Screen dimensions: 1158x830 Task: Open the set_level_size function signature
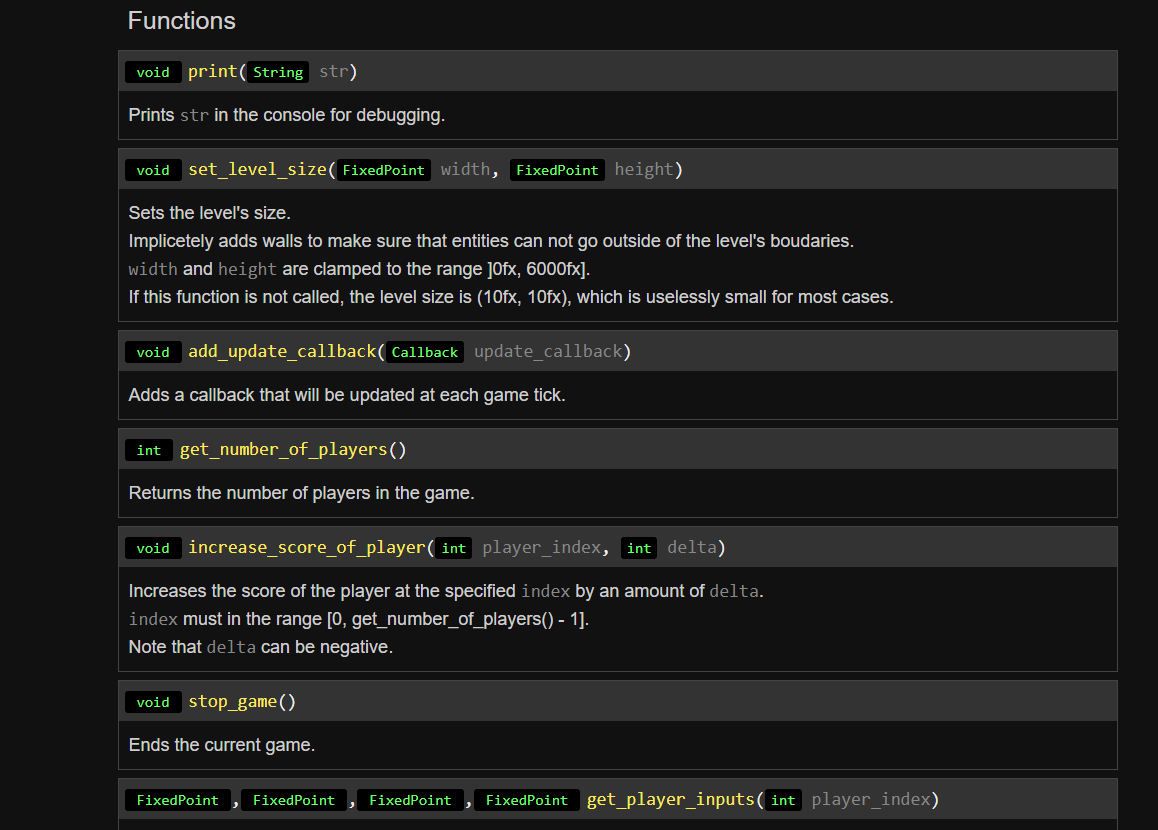[x=257, y=170]
